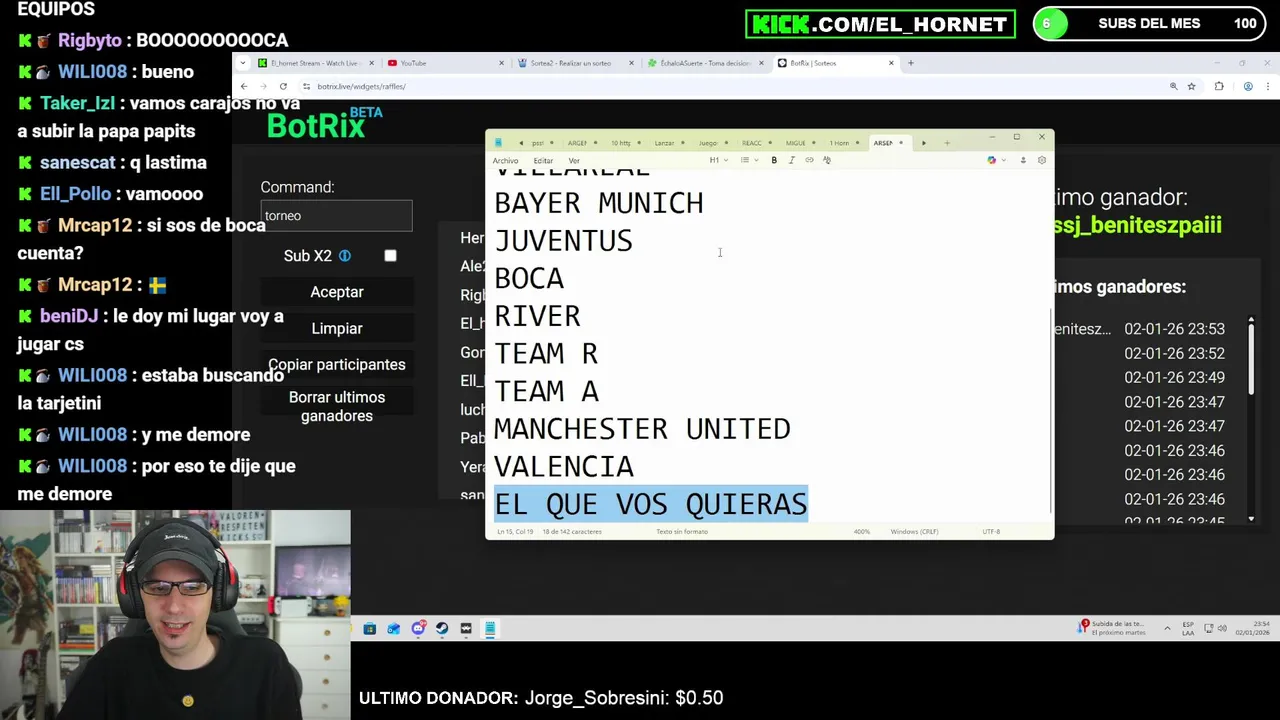The height and width of the screenshot is (720, 1280).
Task: Open browser extensions puzzle icon
Action: point(1219,86)
